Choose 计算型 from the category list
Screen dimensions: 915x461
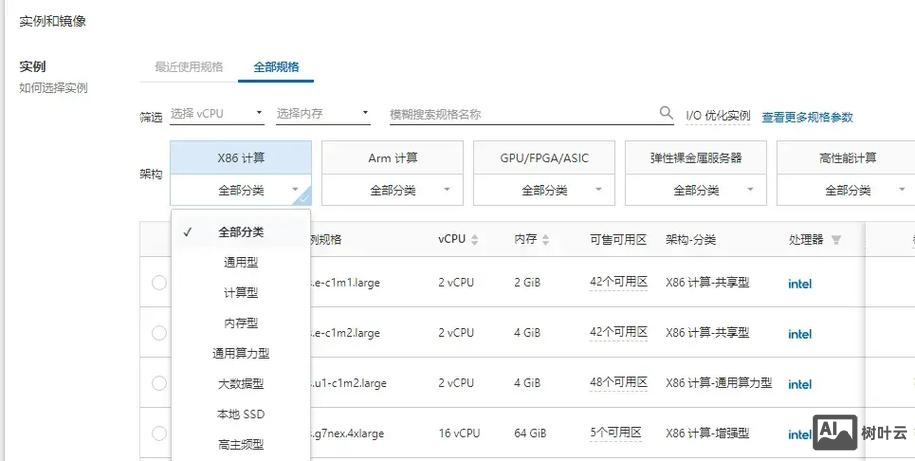coord(240,293)
